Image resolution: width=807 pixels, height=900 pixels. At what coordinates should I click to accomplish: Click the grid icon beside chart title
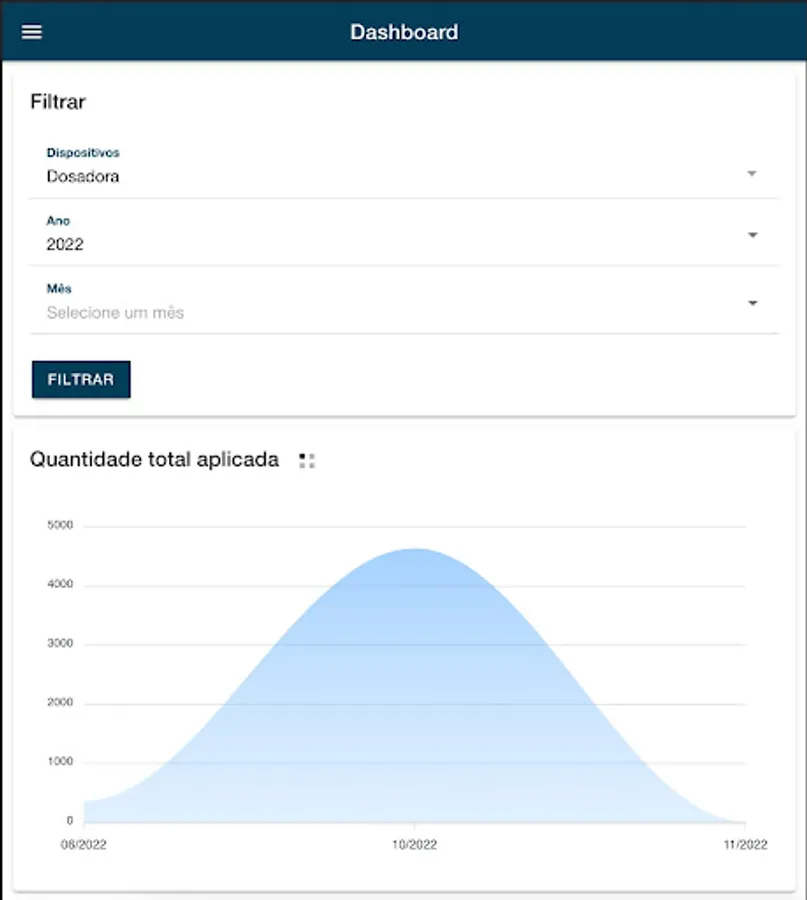[307, 461]
